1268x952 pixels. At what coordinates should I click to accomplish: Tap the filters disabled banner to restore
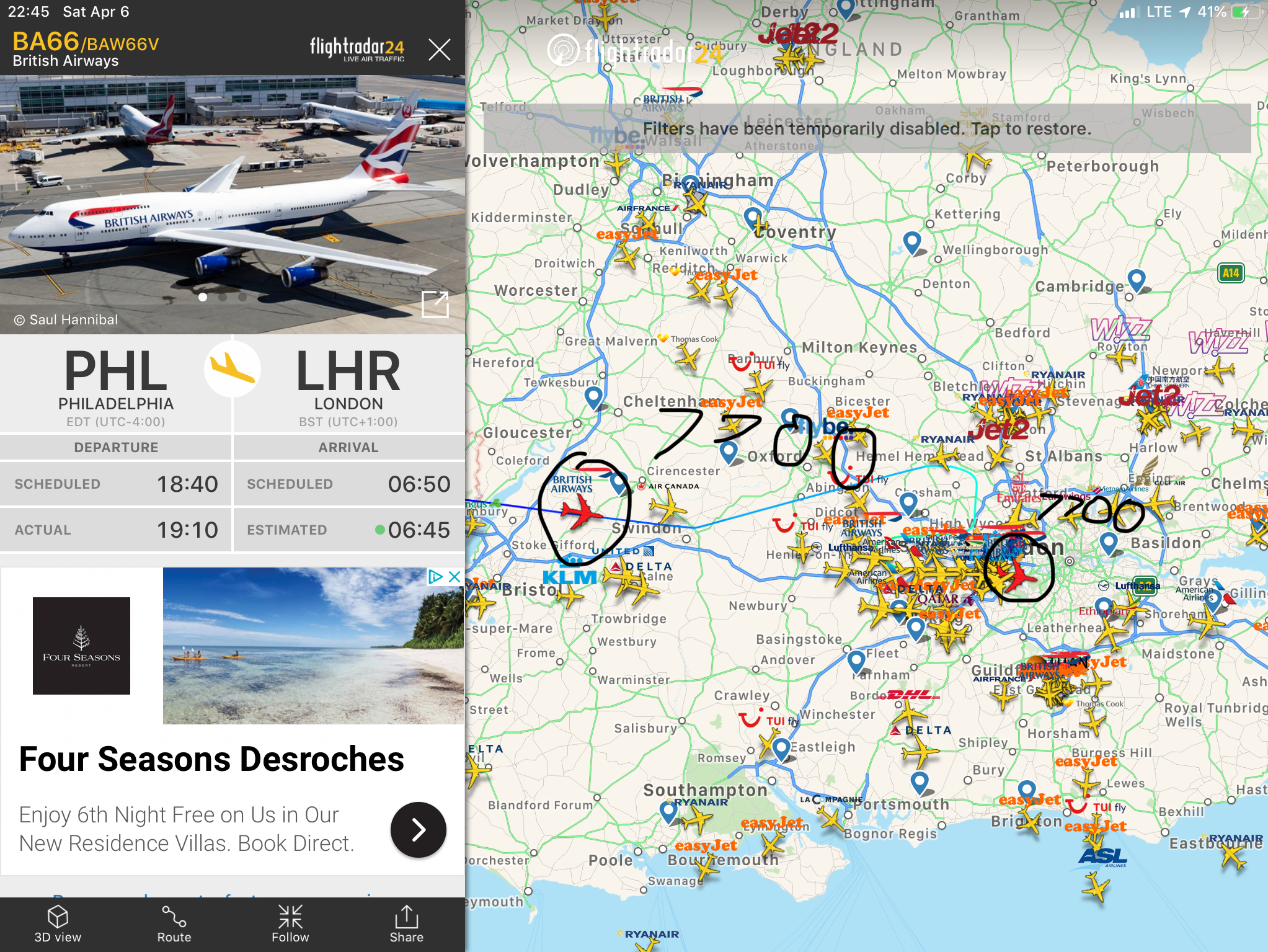867,128
